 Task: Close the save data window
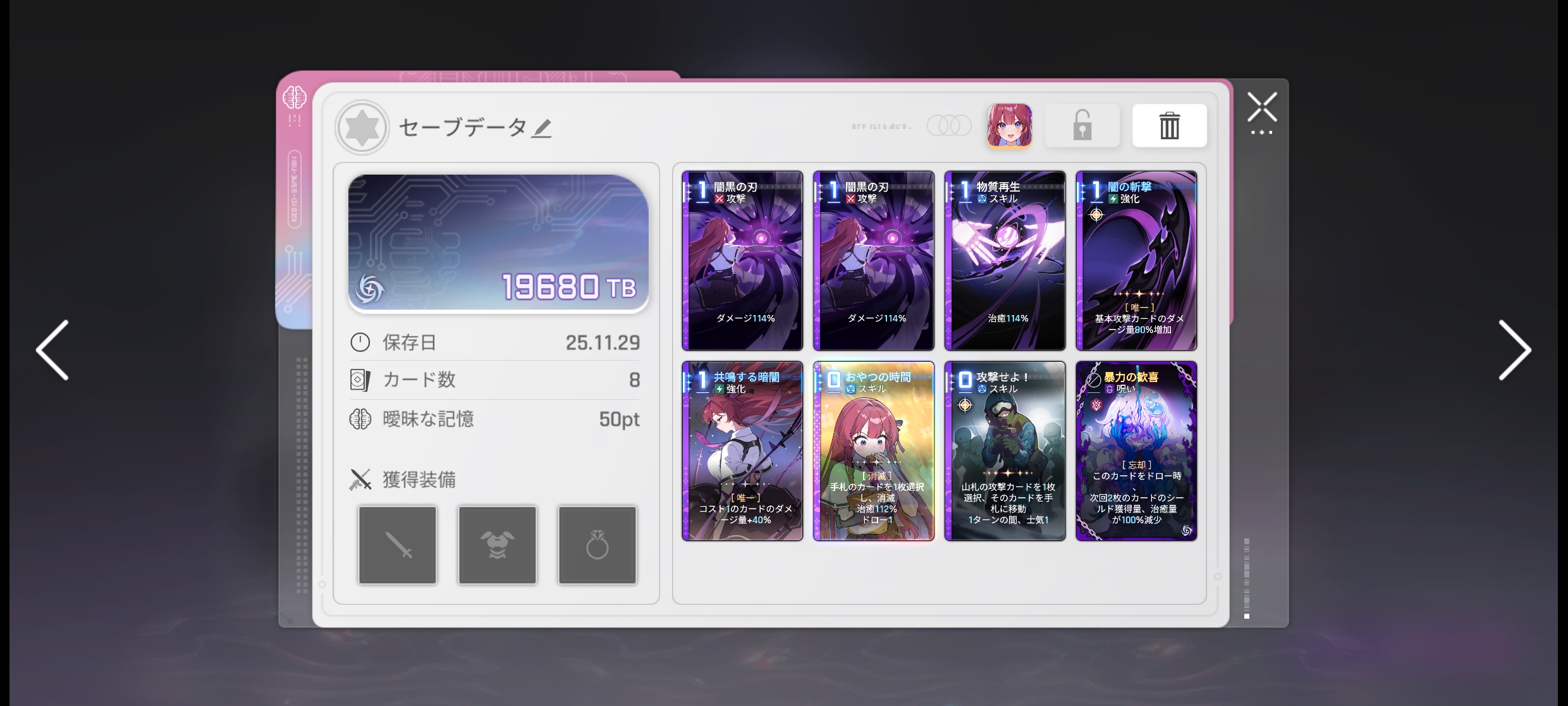coord(1262,107)
